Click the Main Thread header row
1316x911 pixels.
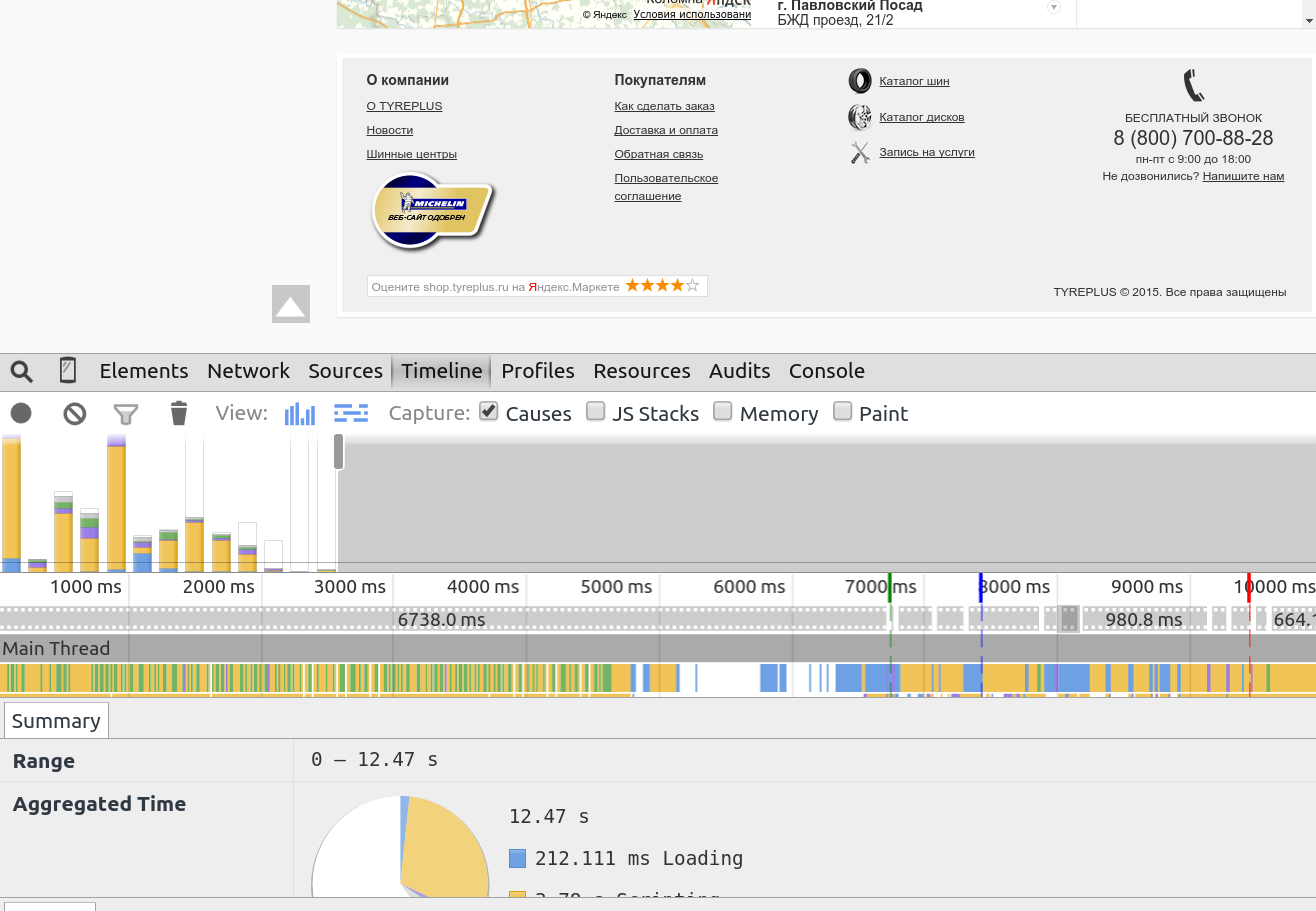coord(658,648)
